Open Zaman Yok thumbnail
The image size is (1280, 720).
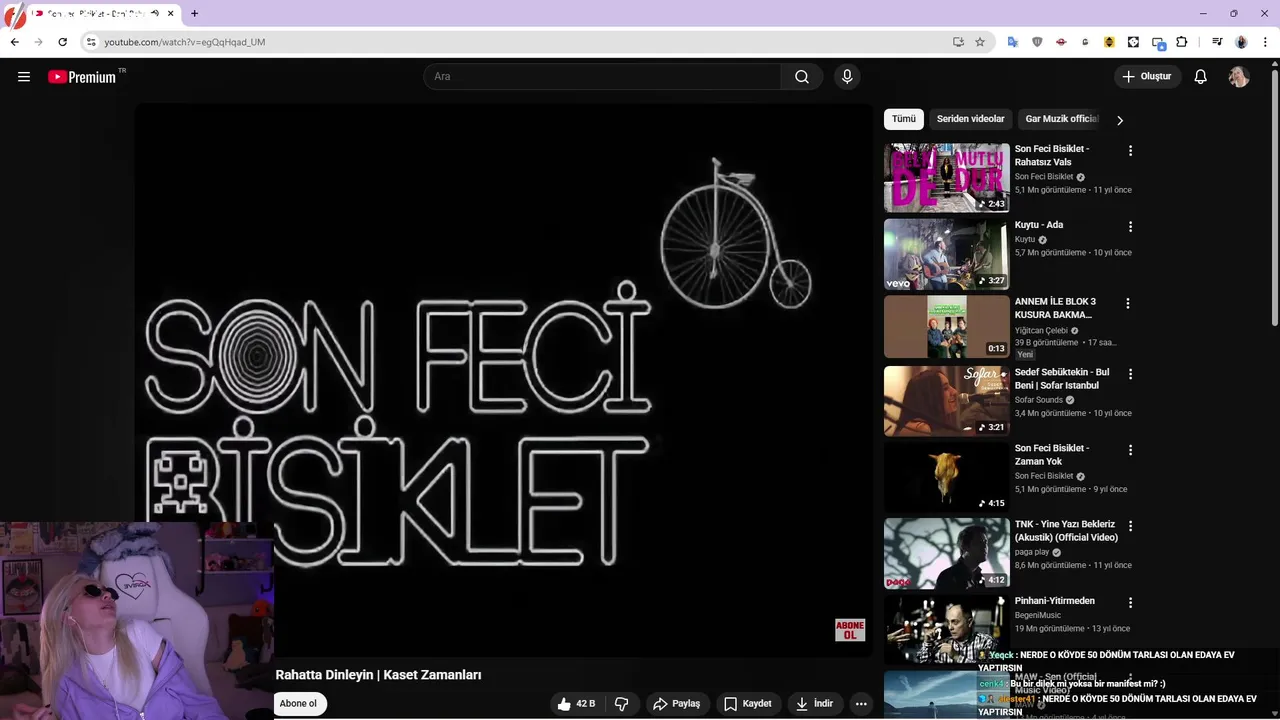tap(946, 477)
